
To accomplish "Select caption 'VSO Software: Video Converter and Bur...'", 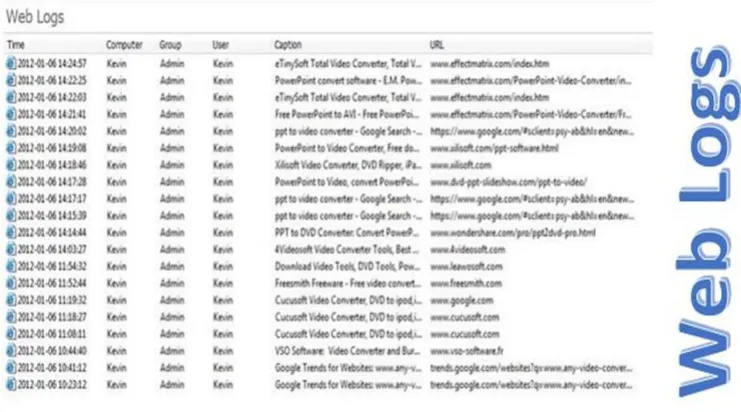I will 347,351.
